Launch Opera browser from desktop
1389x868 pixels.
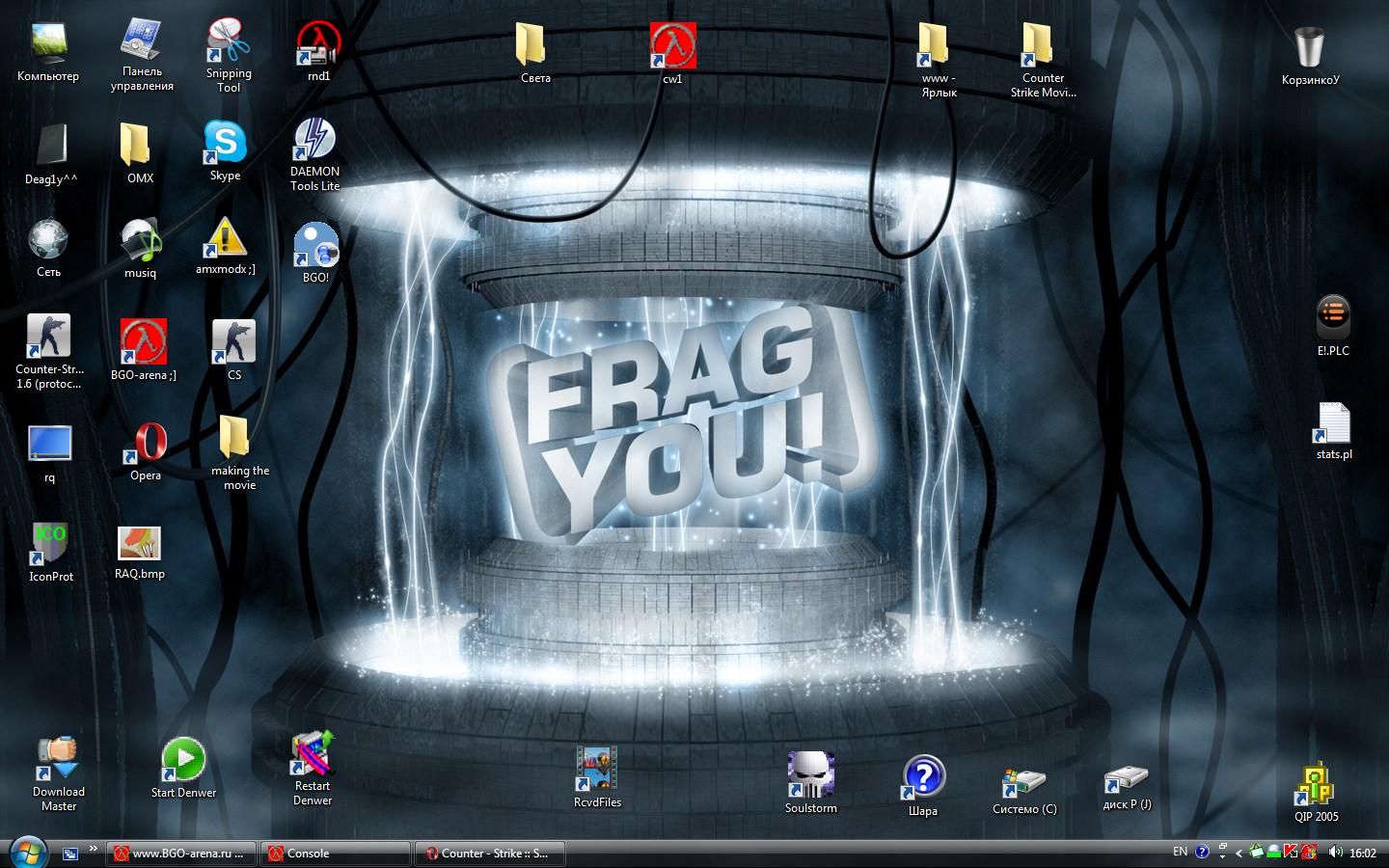[146, 451]
